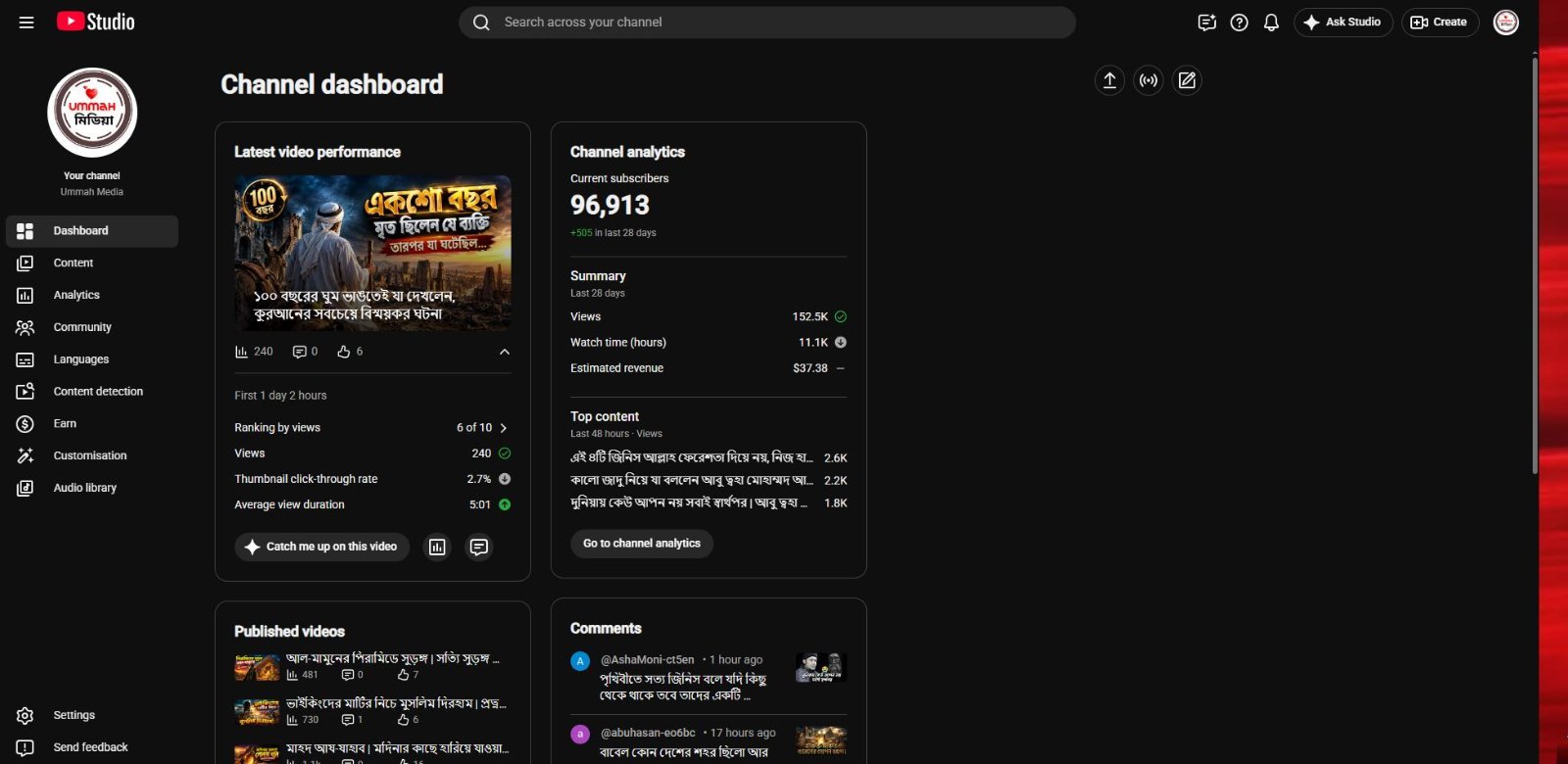Image resolution: width=1568 pixels, height=764 pixels.
Task: Open the hamburger navigation menu
Action: click(26, 23)
